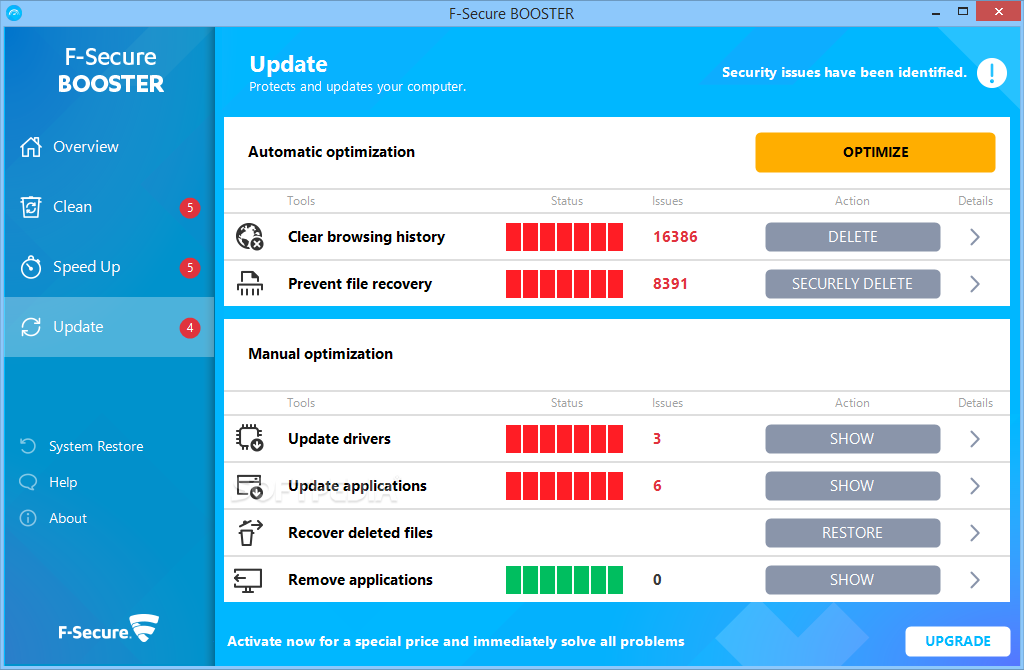Click SHOW for Update applications

point(852,486)
